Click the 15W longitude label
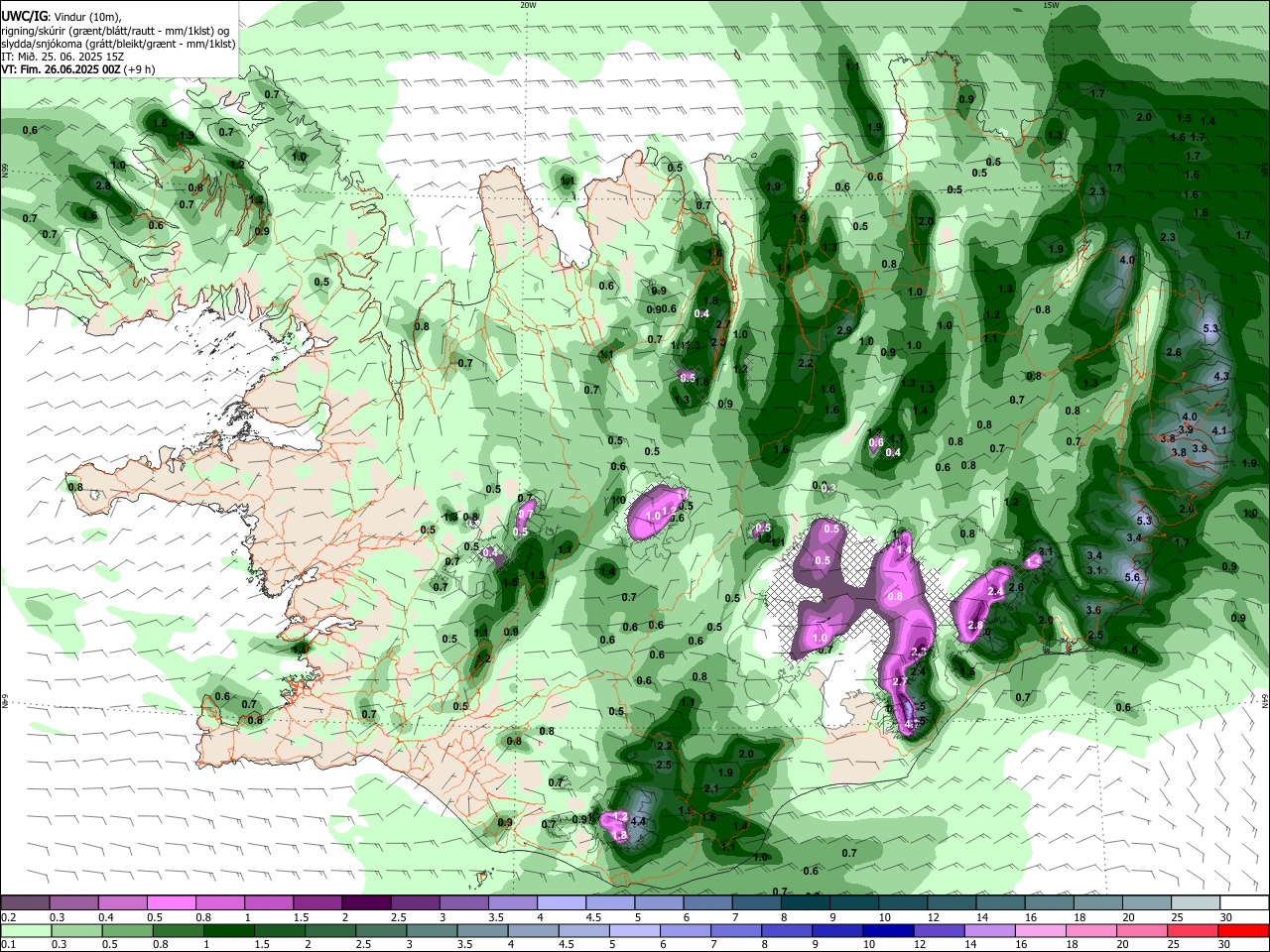Image resolution: width=1270 pixels, height=952 pixels. (1051, 4)
